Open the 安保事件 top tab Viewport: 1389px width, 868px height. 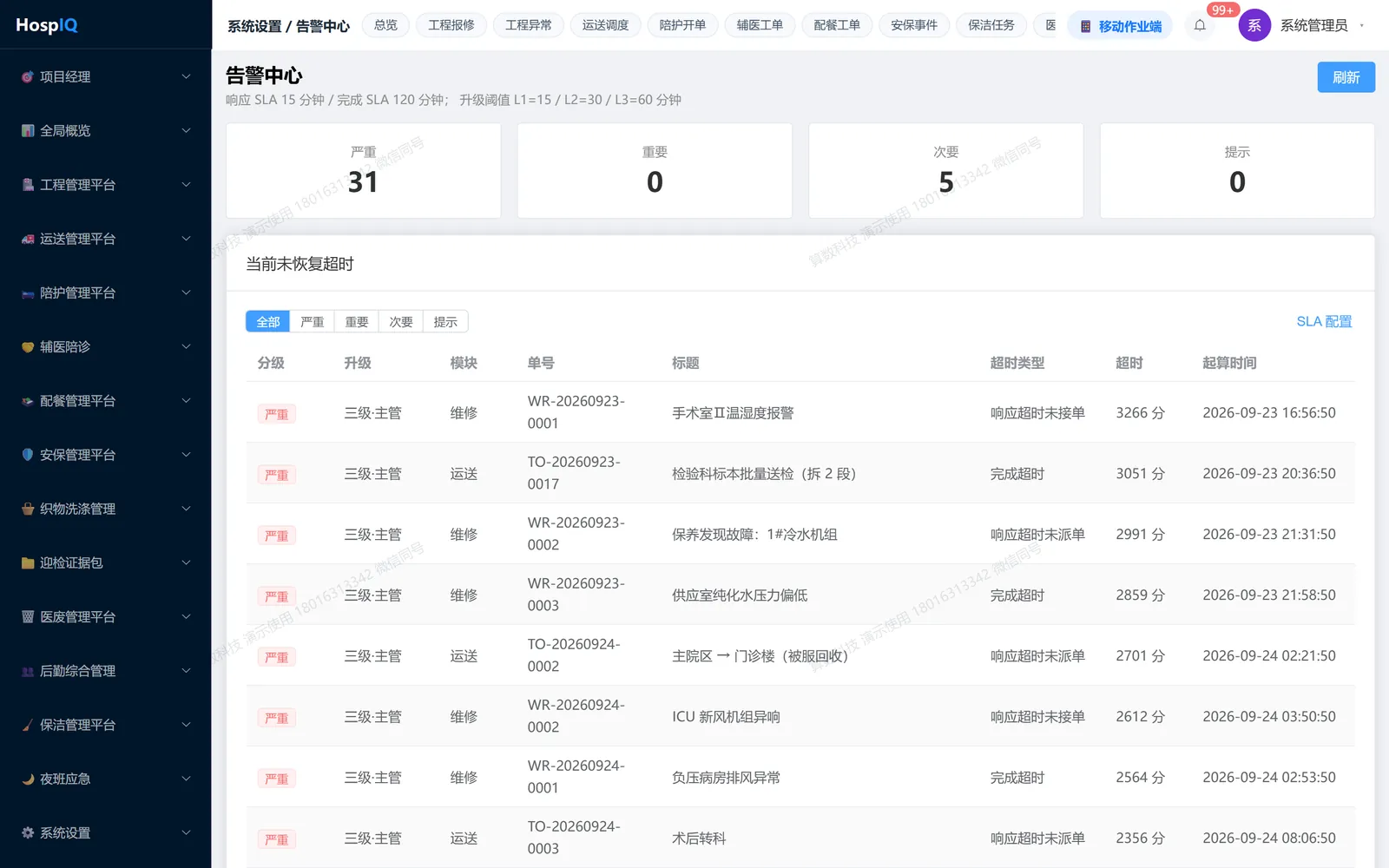pos(915,25)
